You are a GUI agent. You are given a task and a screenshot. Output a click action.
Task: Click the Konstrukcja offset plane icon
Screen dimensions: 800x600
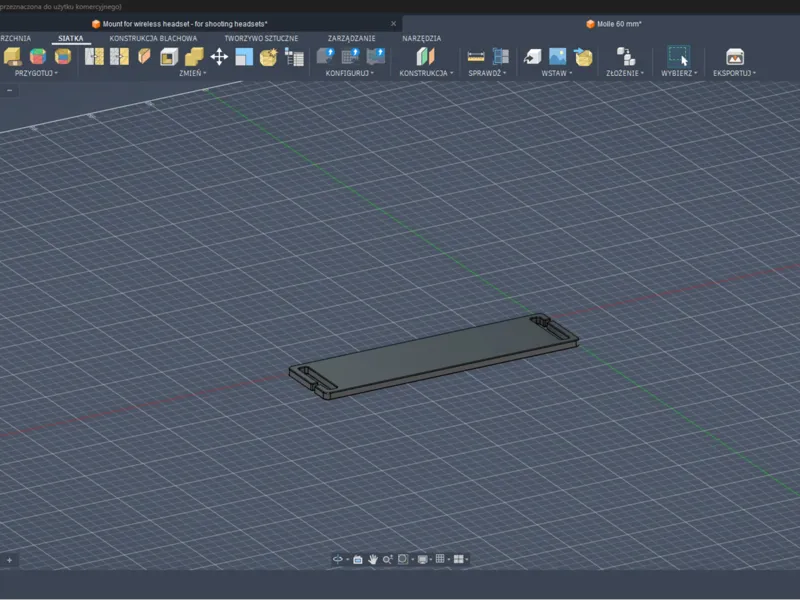(x=425, y=56)
